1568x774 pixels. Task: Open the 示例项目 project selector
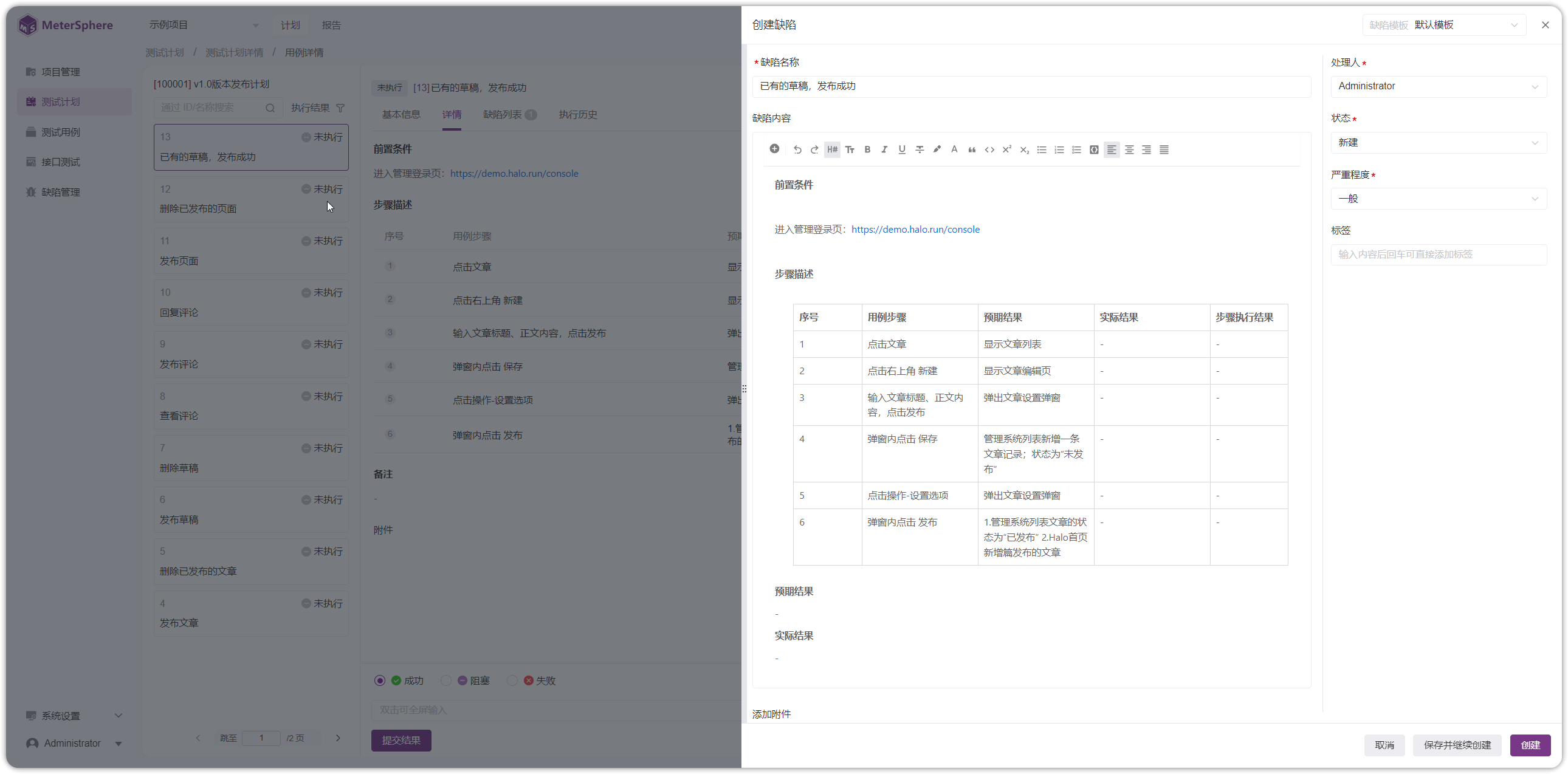204,25
